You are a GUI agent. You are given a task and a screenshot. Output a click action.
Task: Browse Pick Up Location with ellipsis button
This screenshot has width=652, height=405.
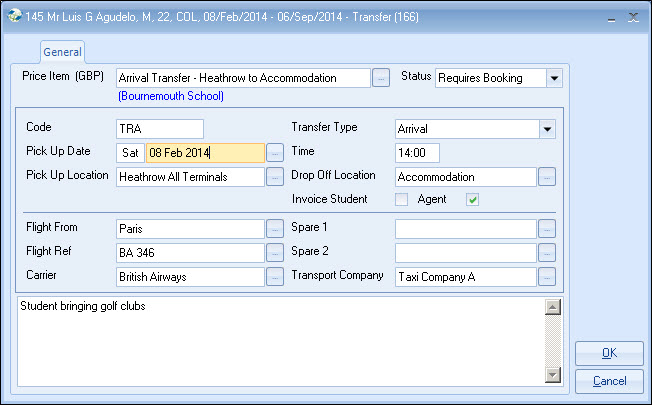coord(275,177)
